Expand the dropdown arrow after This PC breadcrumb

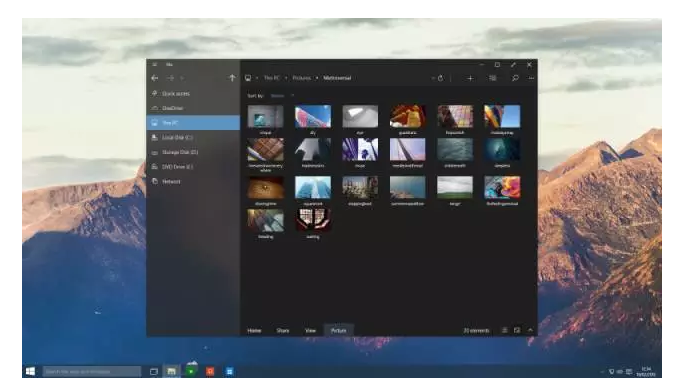click(286, 78)
